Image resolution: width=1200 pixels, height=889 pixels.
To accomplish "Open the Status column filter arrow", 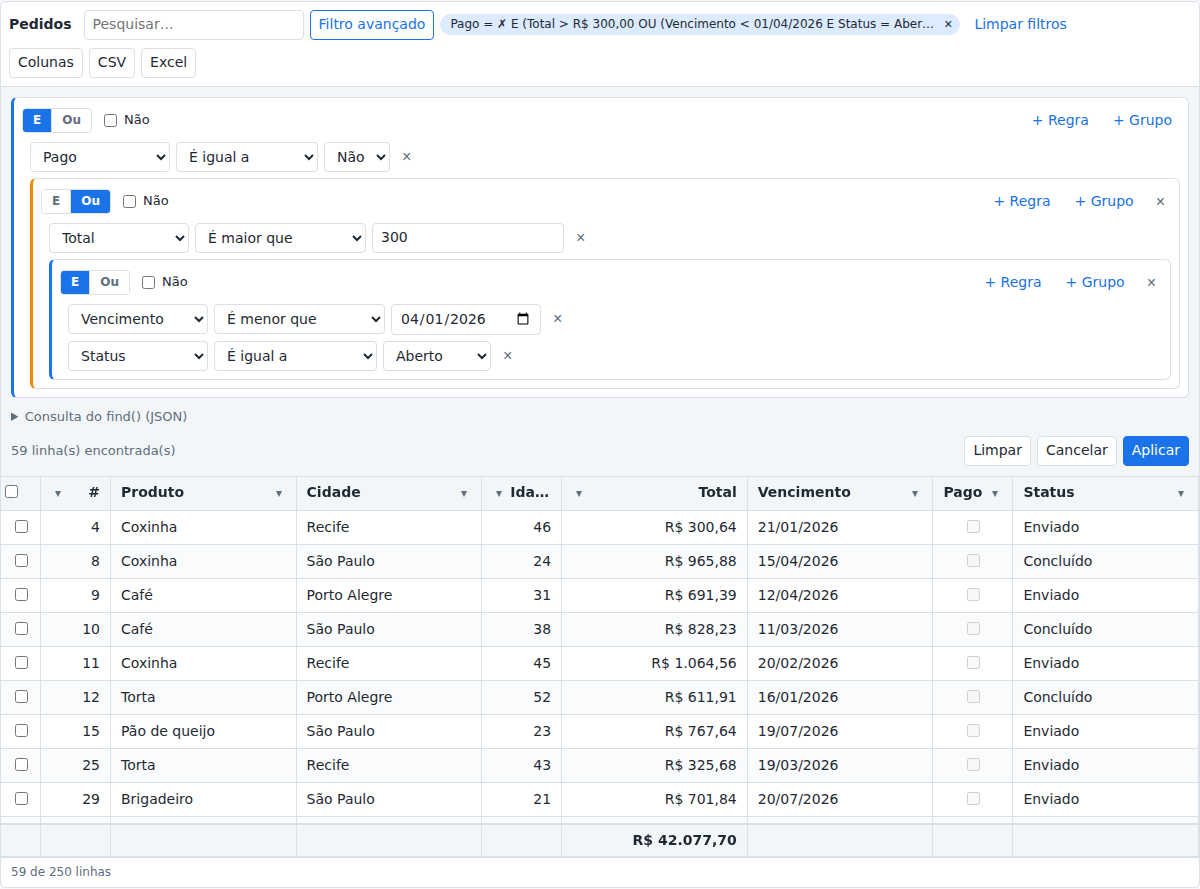I will click(x=1181, y=493).
